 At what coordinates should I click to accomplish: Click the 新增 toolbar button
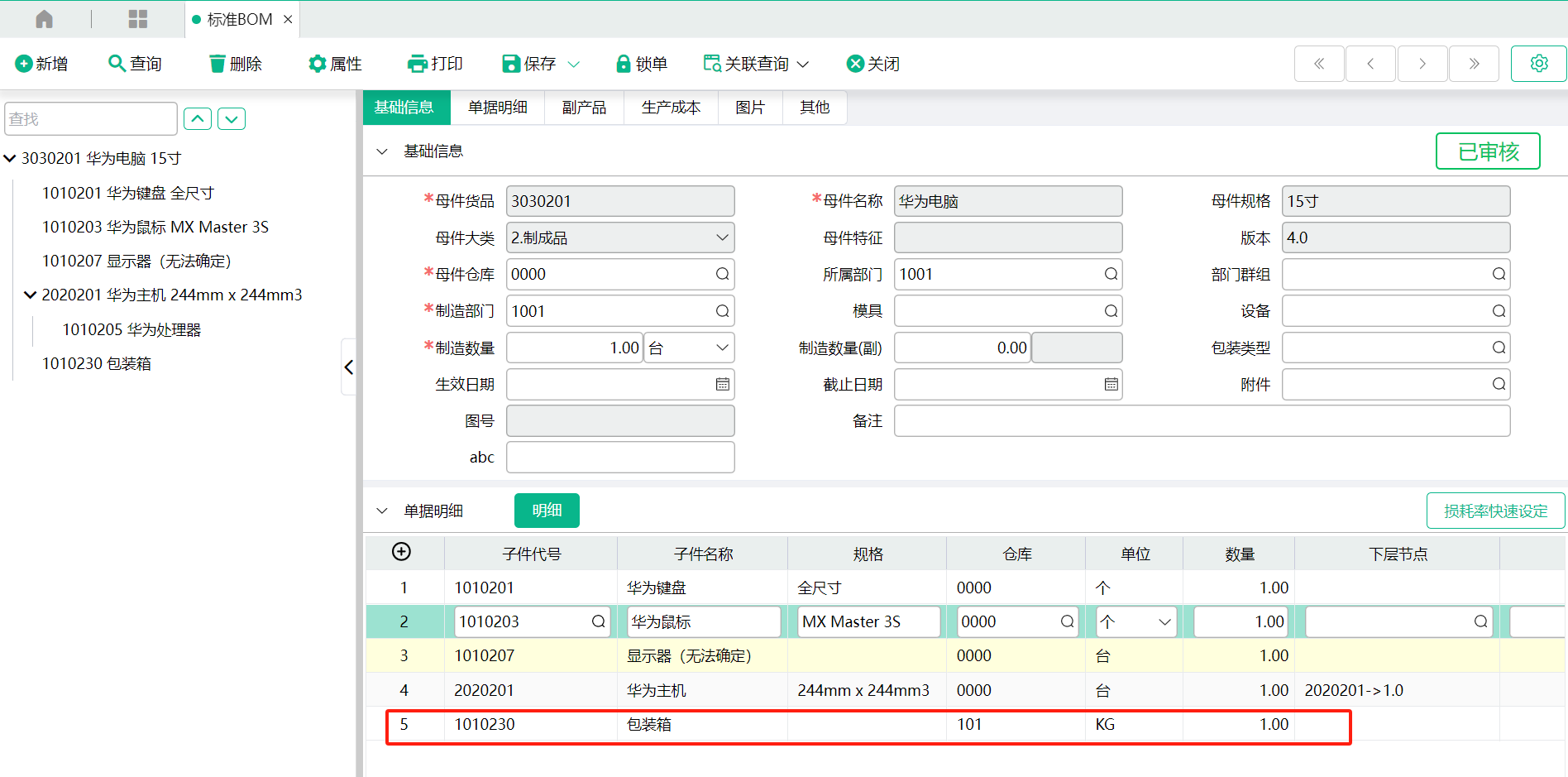(42, 64)
